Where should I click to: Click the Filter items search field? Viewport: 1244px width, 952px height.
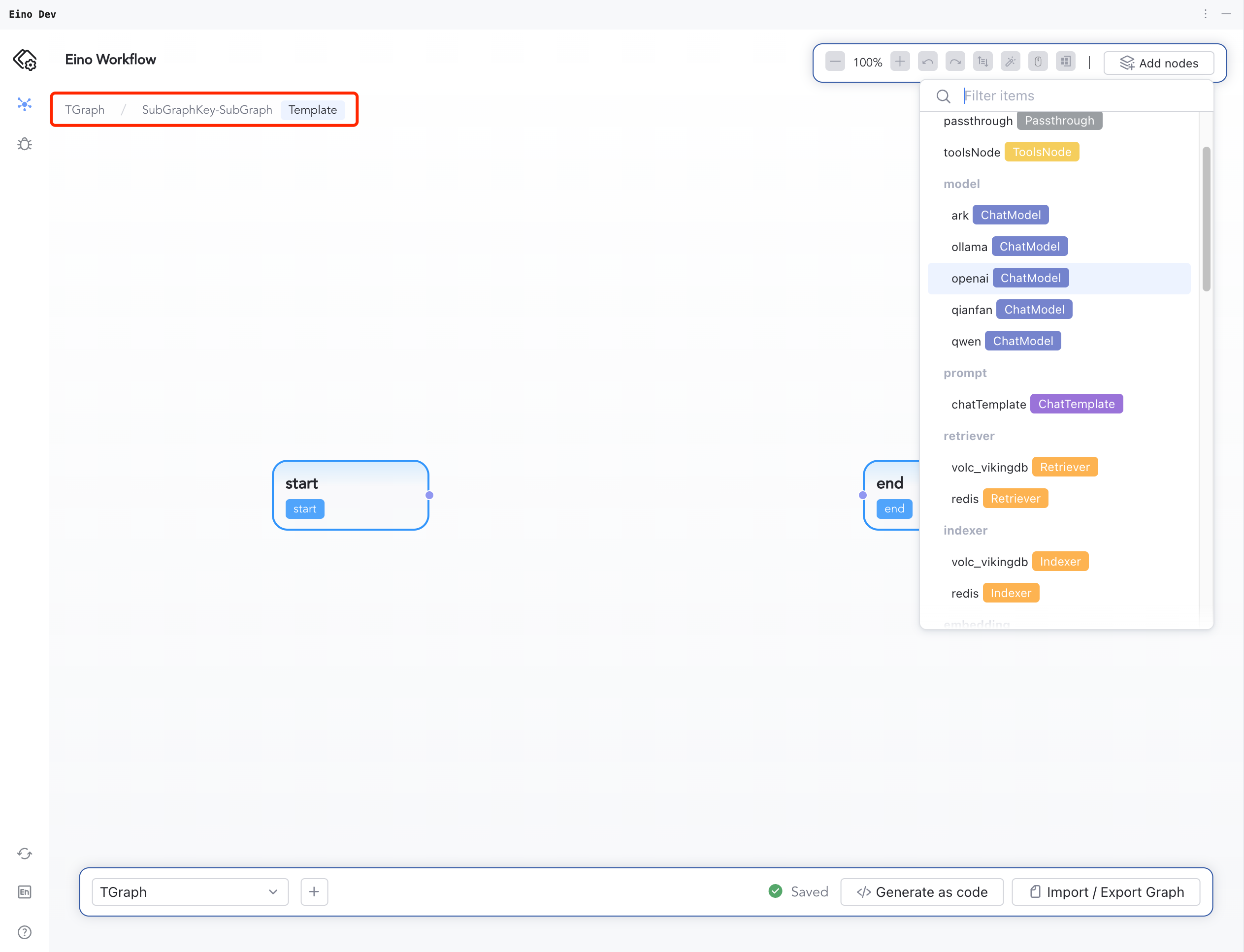coord(1078,96)
